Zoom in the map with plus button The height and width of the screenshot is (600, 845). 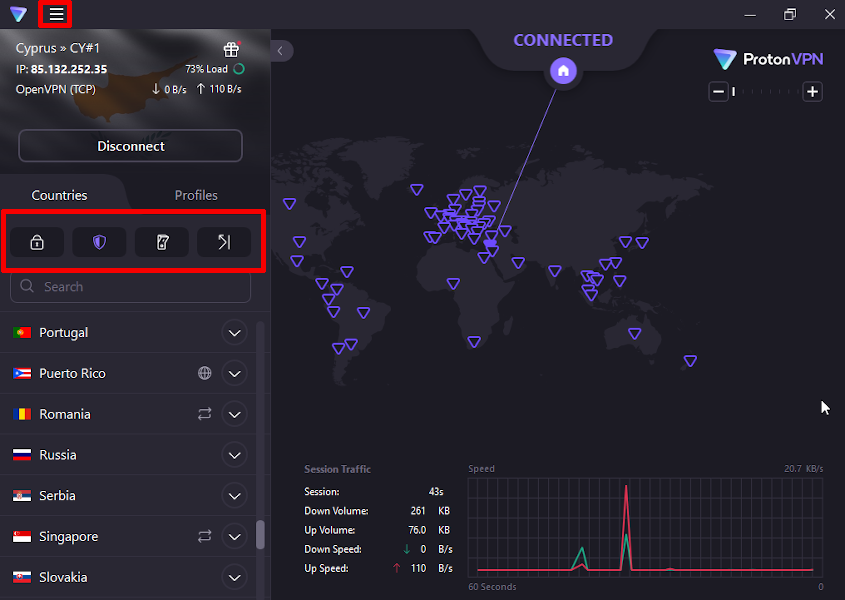coord(812,92)
